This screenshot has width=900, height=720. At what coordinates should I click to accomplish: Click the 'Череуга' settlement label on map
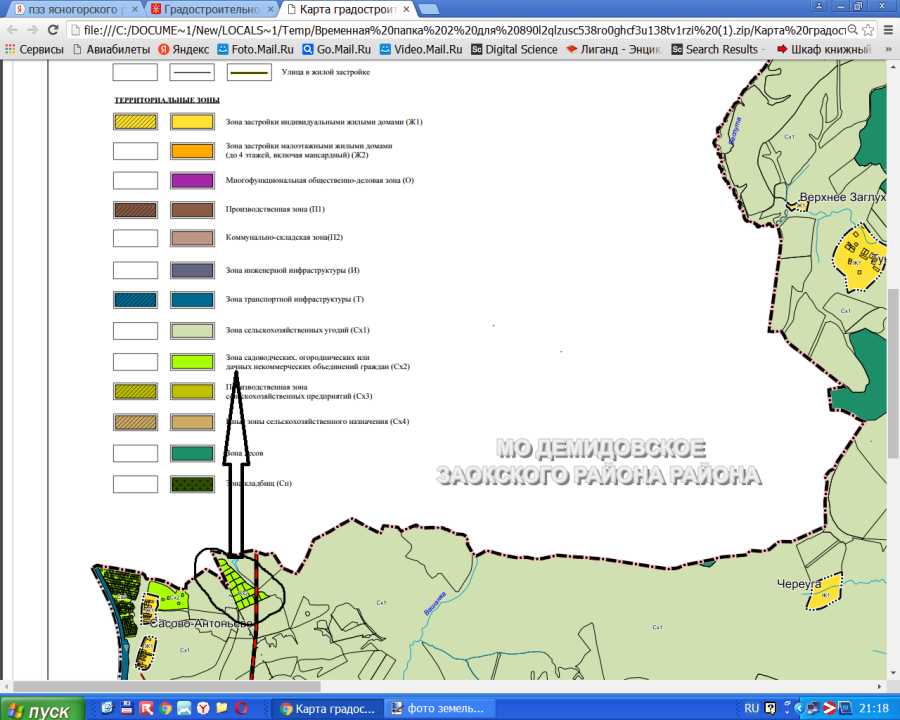coord(799,584)
